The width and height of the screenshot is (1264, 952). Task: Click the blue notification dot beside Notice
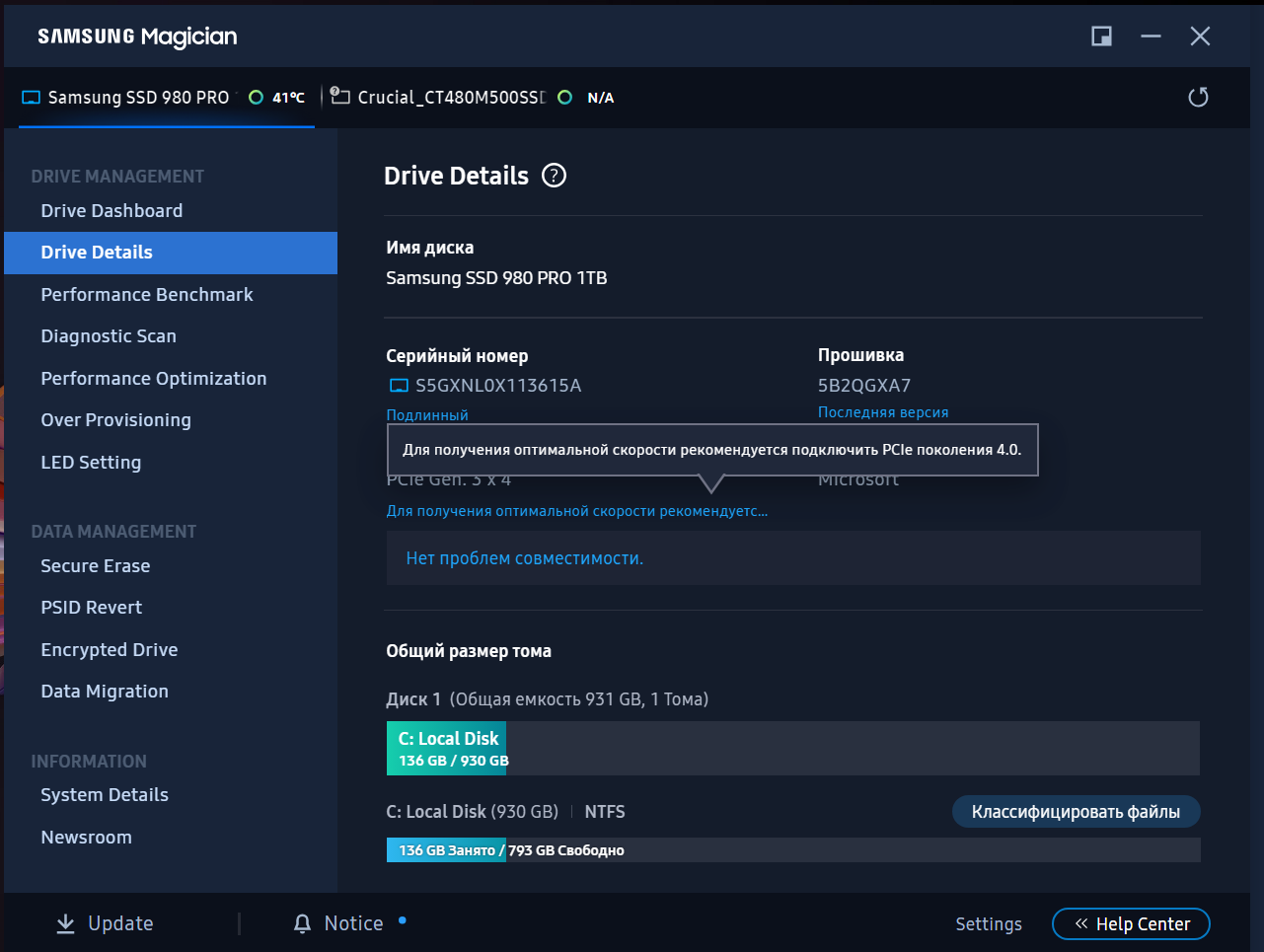pos(403,920)
